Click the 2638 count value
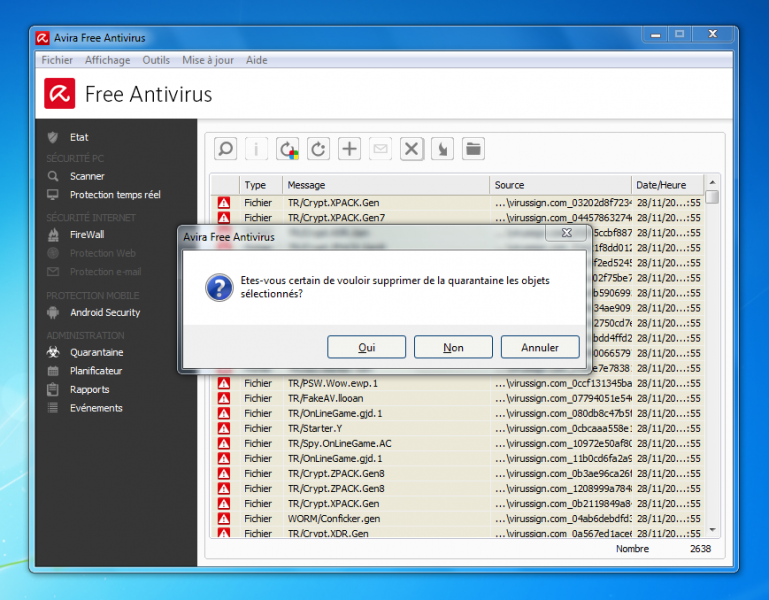This screenshot has height=600, width=769. [700, 548]
